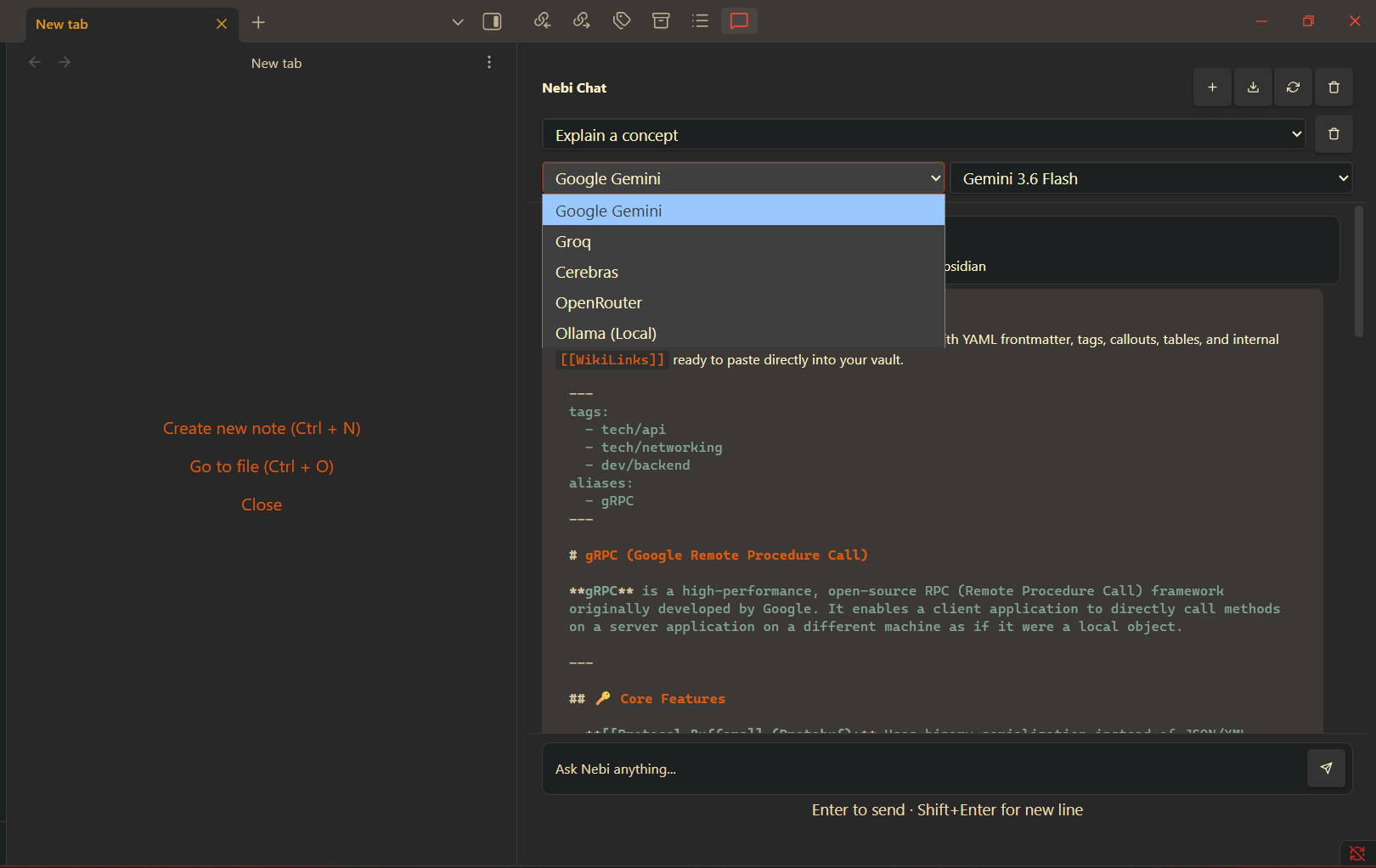Click the [[WikiLinks]] inline code text
Viewport: 1376px width, 868px height.
[x=612, y=359]
